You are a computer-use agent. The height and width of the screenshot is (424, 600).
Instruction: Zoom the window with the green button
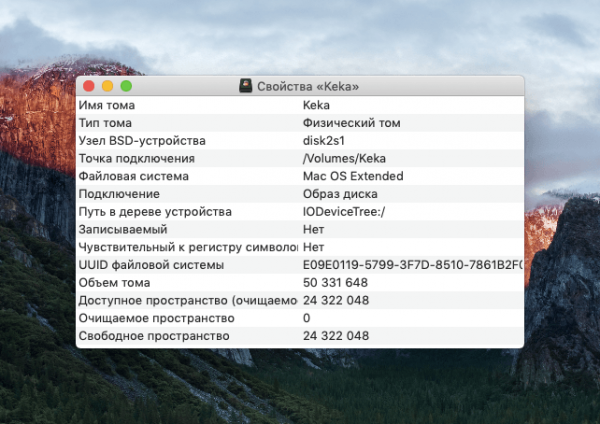click(126, 86)
